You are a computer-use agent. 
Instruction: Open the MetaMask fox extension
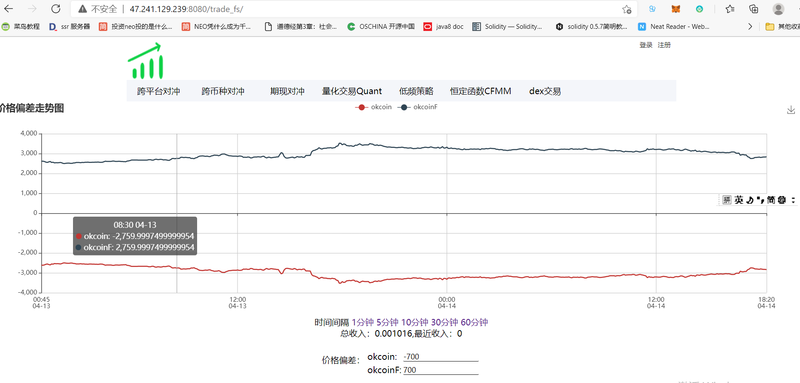(x=676, y=9)
